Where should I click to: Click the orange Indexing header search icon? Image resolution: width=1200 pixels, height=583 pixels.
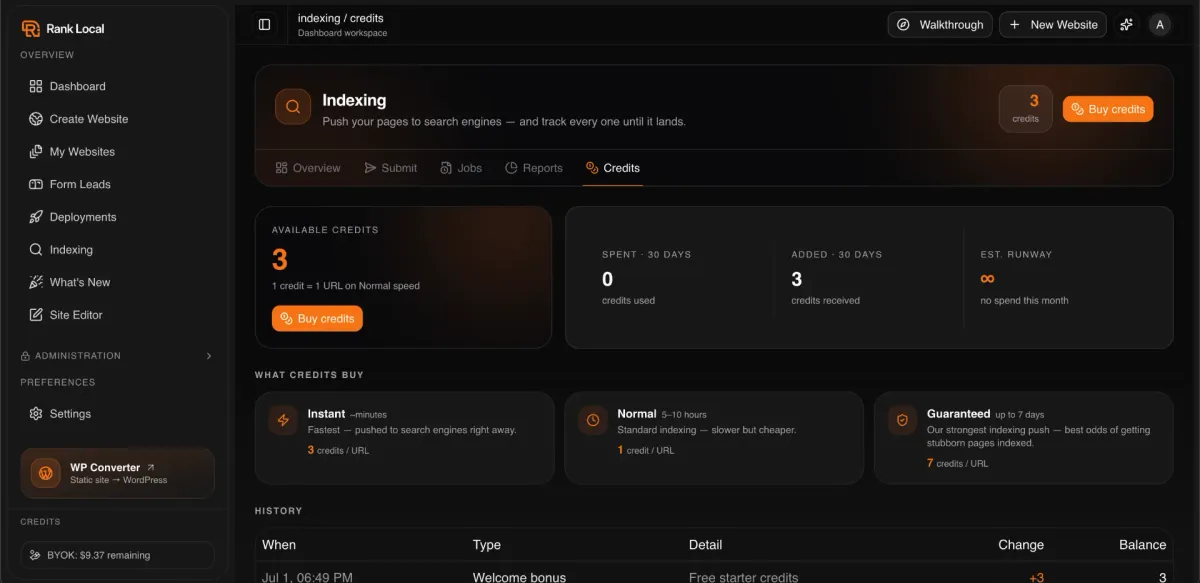point(293,107)
